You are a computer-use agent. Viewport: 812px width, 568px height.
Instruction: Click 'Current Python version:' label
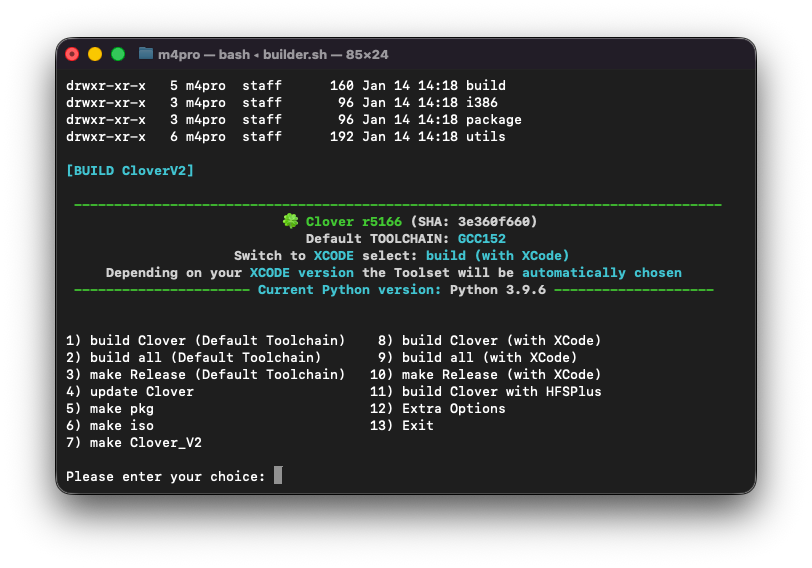point(350,290)
